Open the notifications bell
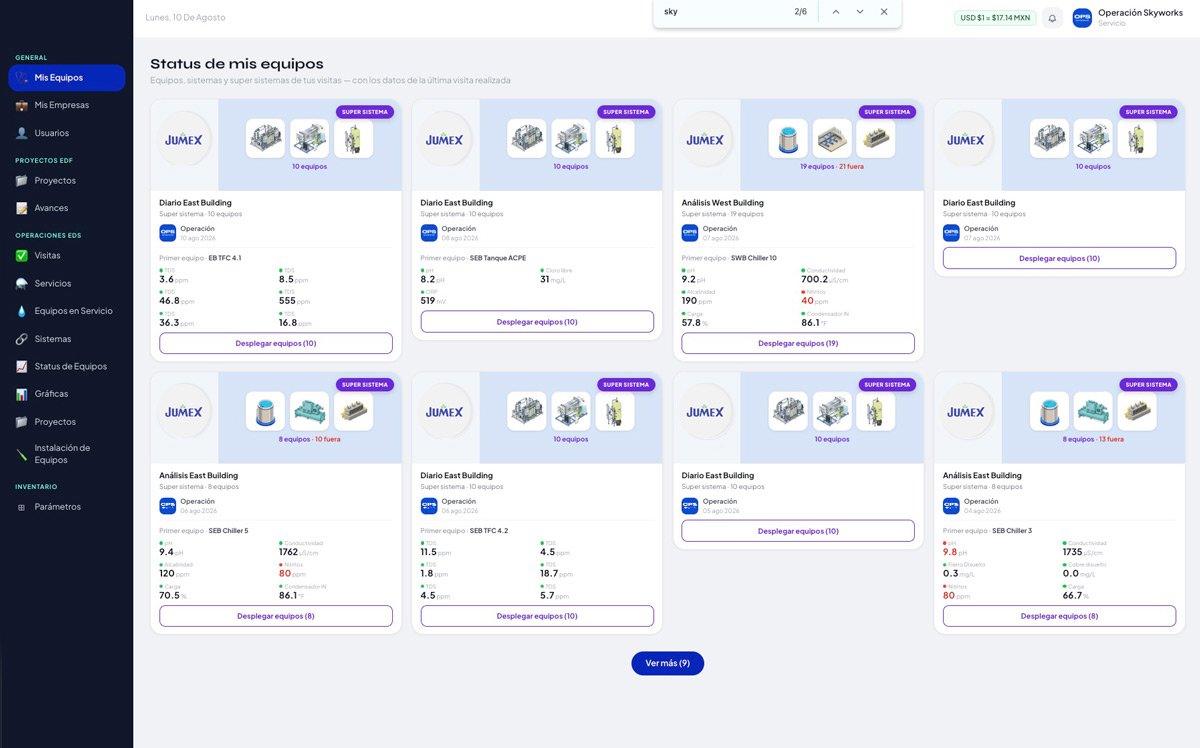The width and height of the screenshot is (1200, 748). pyautogui.click(x=1052, y=18)
